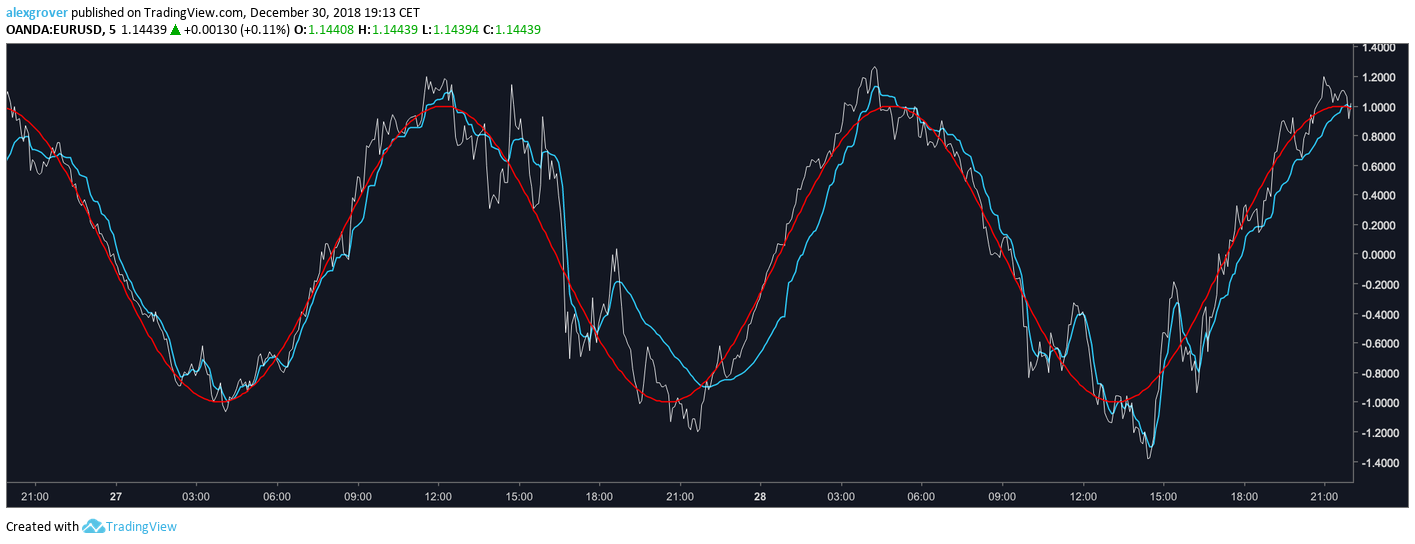The width and height of the screenshot is (1415, 544).
Task: Click the 1.2000 price scale label
Action: point(1378,77)
